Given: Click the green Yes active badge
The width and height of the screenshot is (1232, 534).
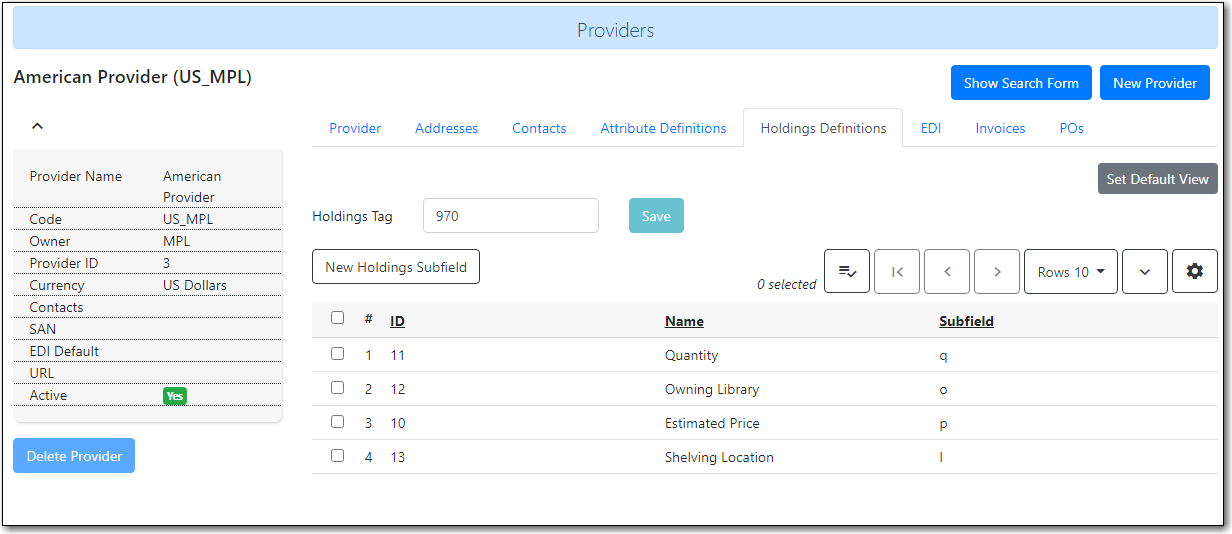Looking at the screenshot, I should tap(175, 396).
